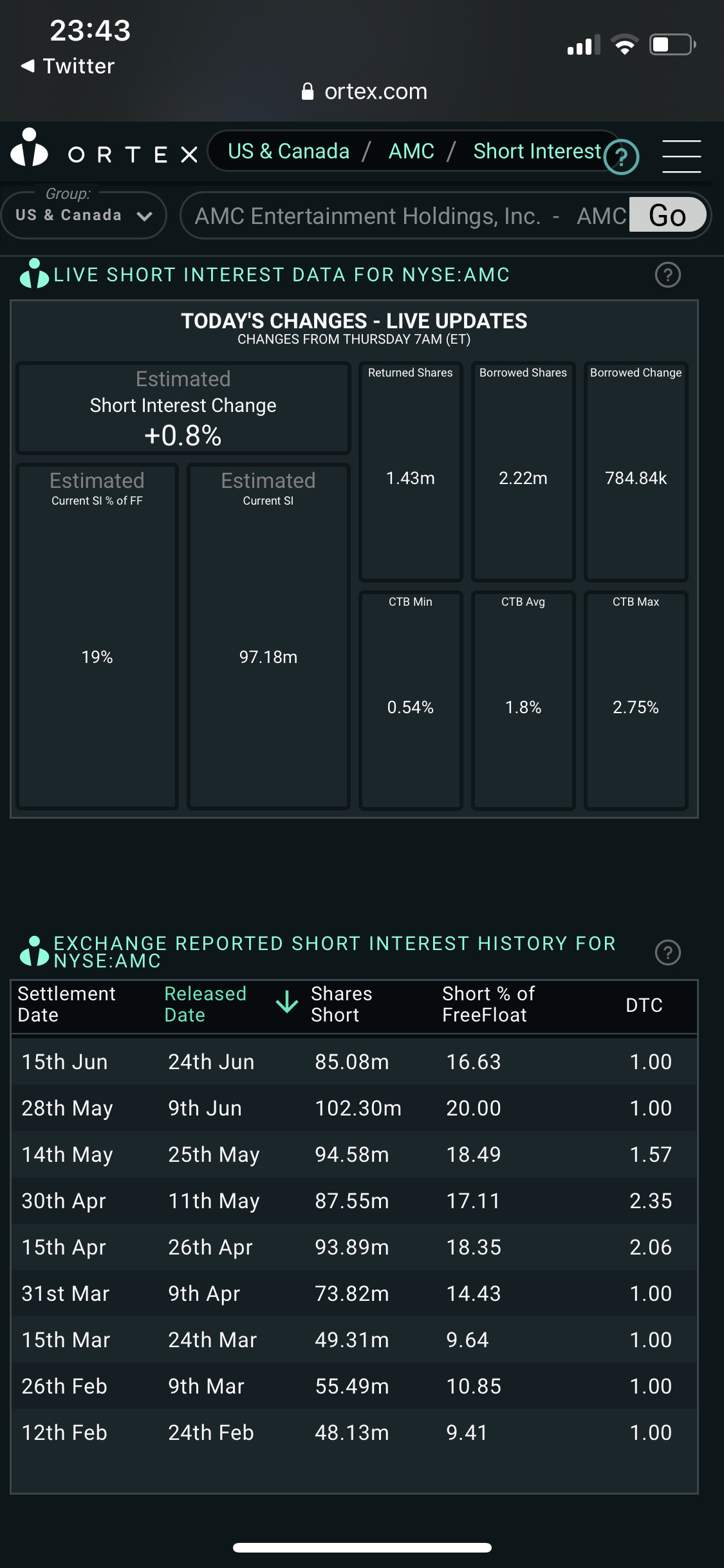Open help for Exchange Reported history section
This screenshot has width=724, height=1568.
[x=667, y=952]
